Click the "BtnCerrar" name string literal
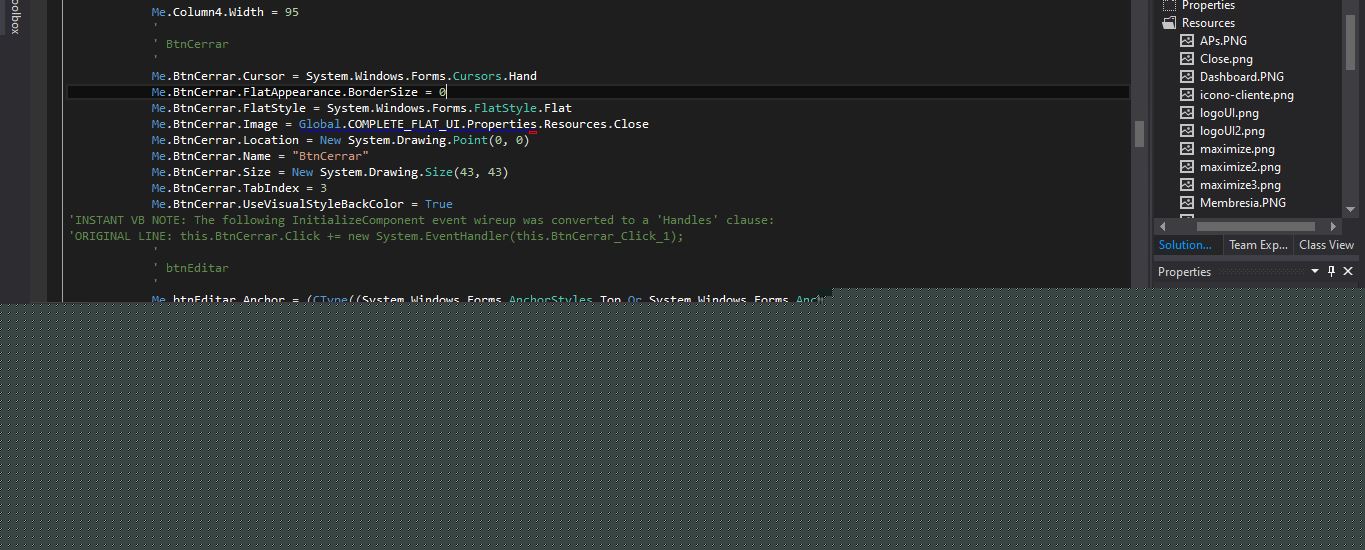This screenshot has width=1365, height=550. [x=330, y=156]
